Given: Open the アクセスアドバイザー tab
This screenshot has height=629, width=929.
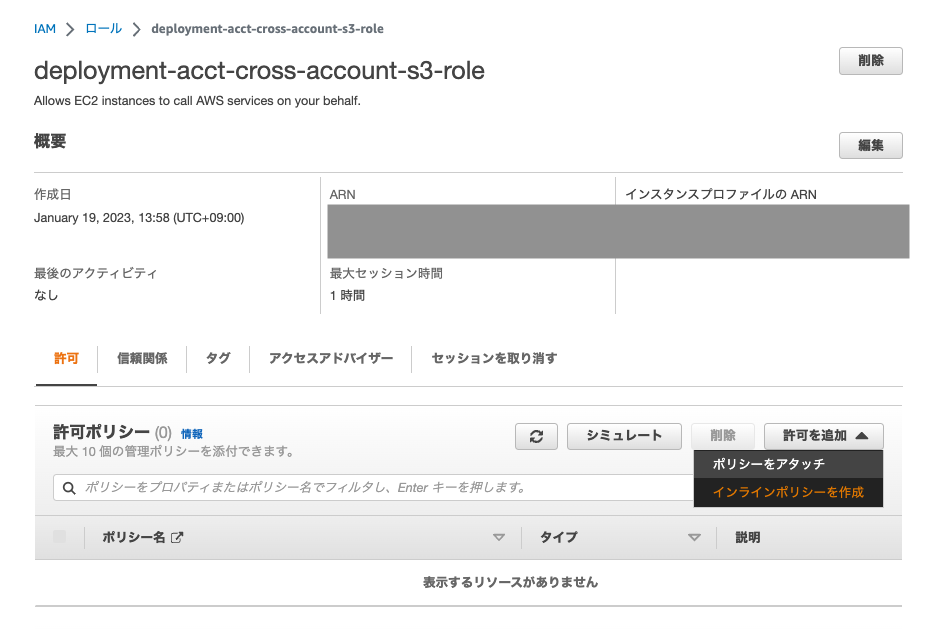Looking at the screenshot, I should [x=330, y=358].
